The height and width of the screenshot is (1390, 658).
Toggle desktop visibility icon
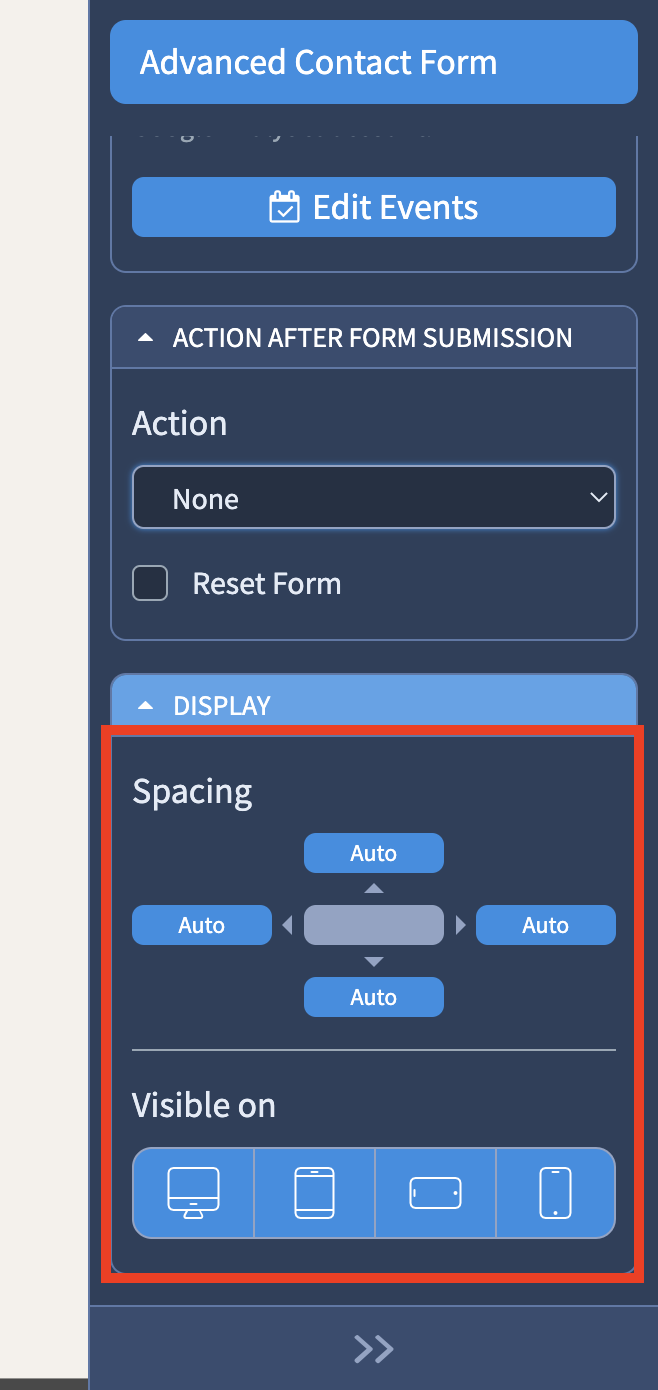193,1193
